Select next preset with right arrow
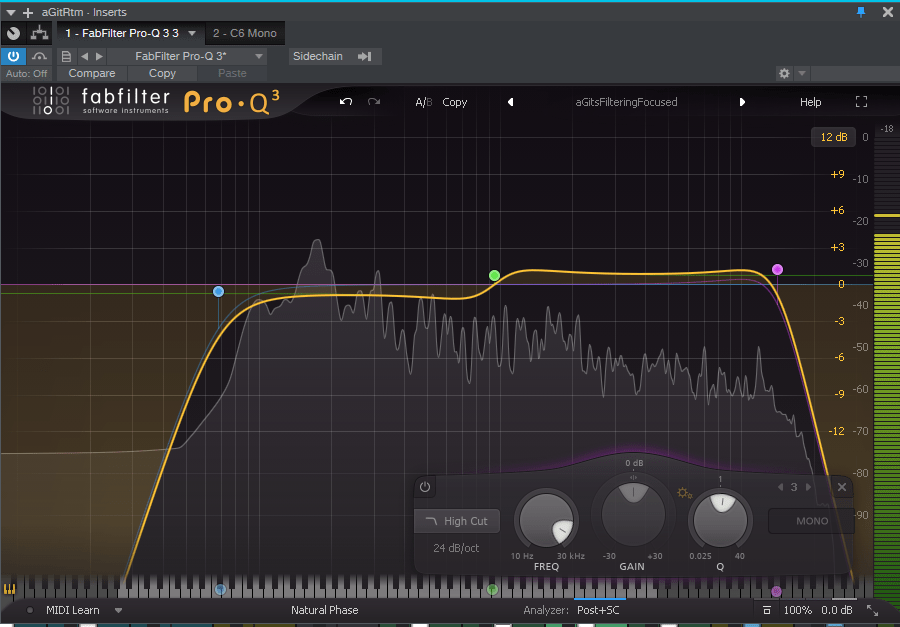Image resolution: width=900 pixels, height=627 pixels. pos(742,102)
